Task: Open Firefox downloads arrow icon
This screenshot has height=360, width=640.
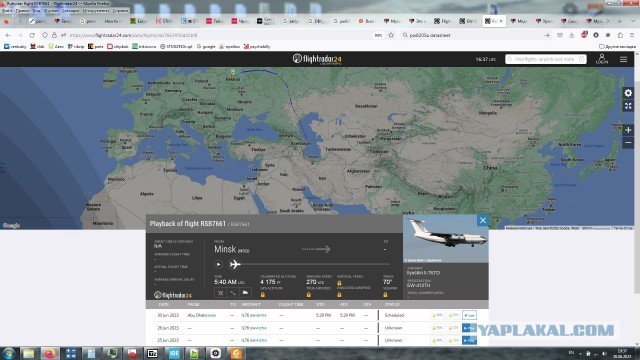Action: (x=571, y=36)
